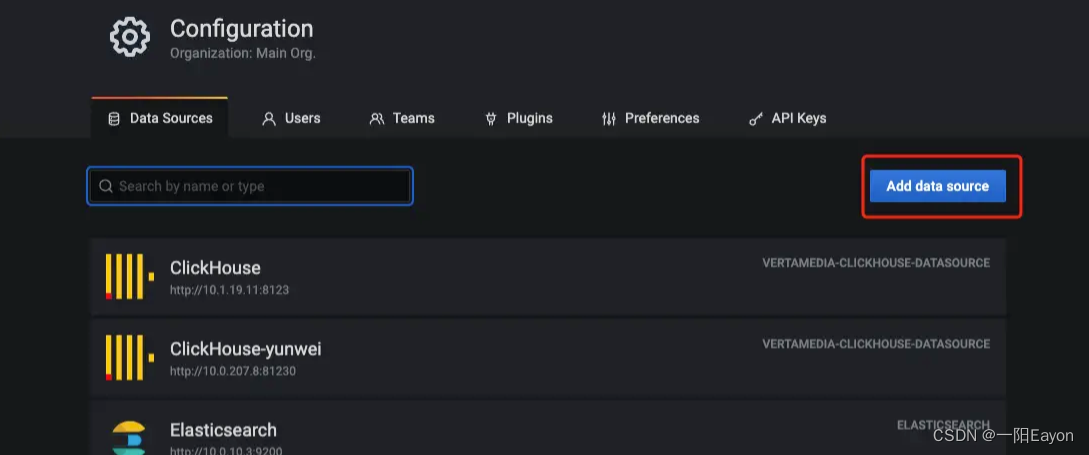Viewport: 1089px width, 455px height.
Task: Click the URL http://10.1.19.11:8123
Action: click(x=229, y=290)
